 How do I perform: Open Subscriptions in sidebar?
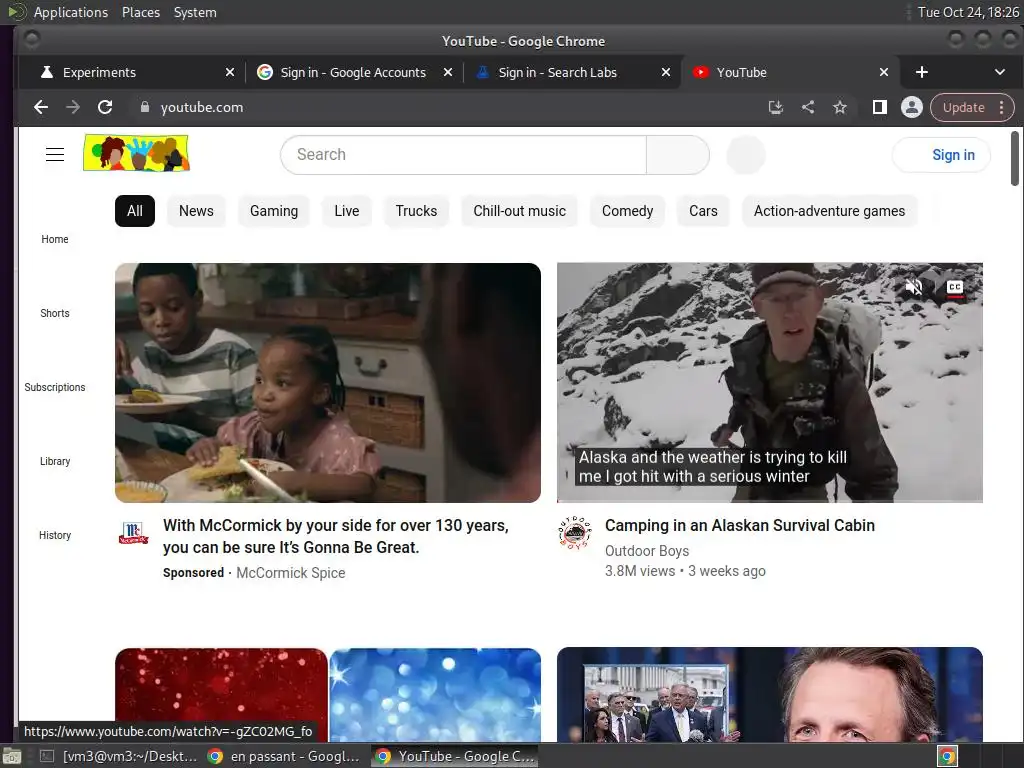point(55,387)
